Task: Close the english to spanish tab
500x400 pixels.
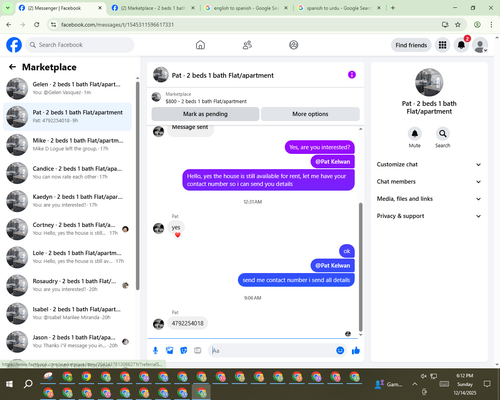Action: click(x=286, y=8)
